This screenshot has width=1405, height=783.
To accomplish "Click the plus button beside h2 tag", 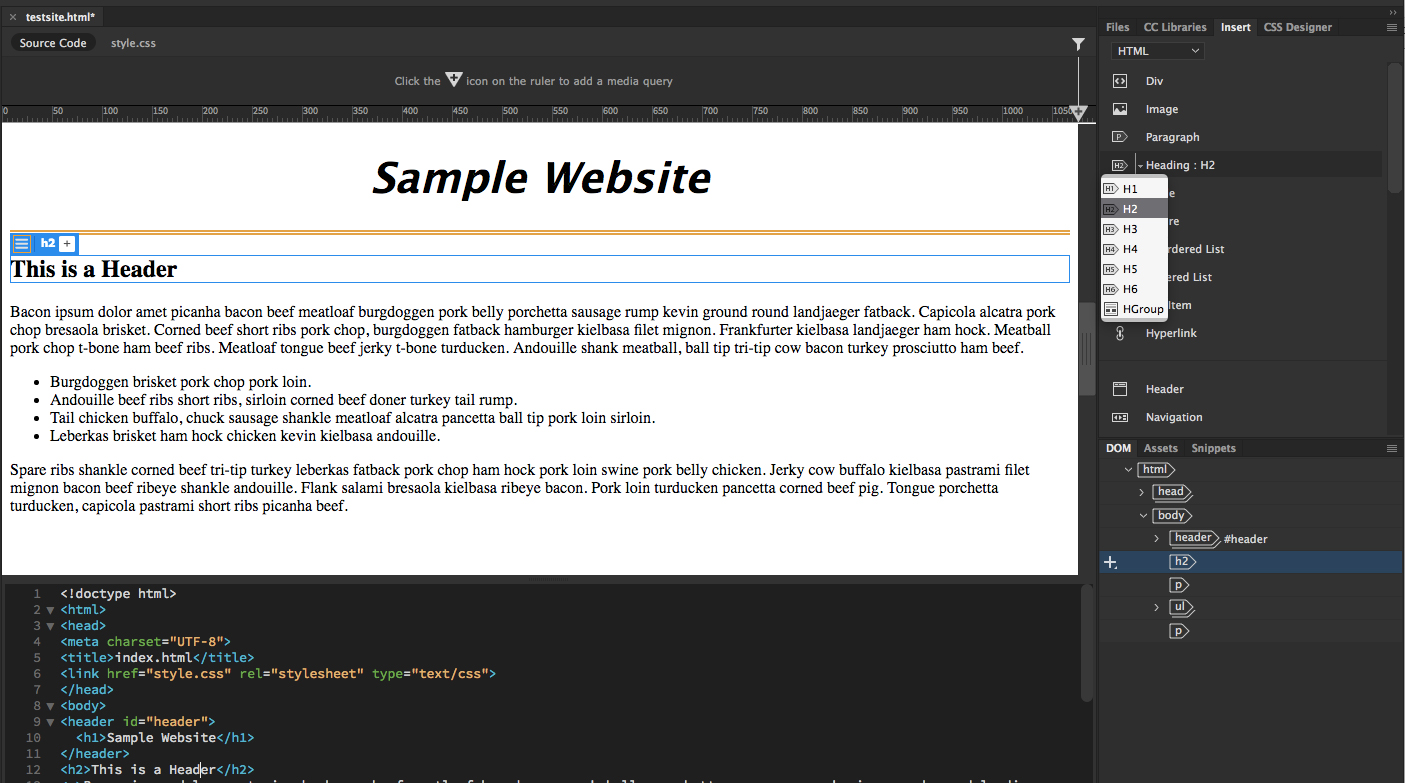I will coord(67,243).
